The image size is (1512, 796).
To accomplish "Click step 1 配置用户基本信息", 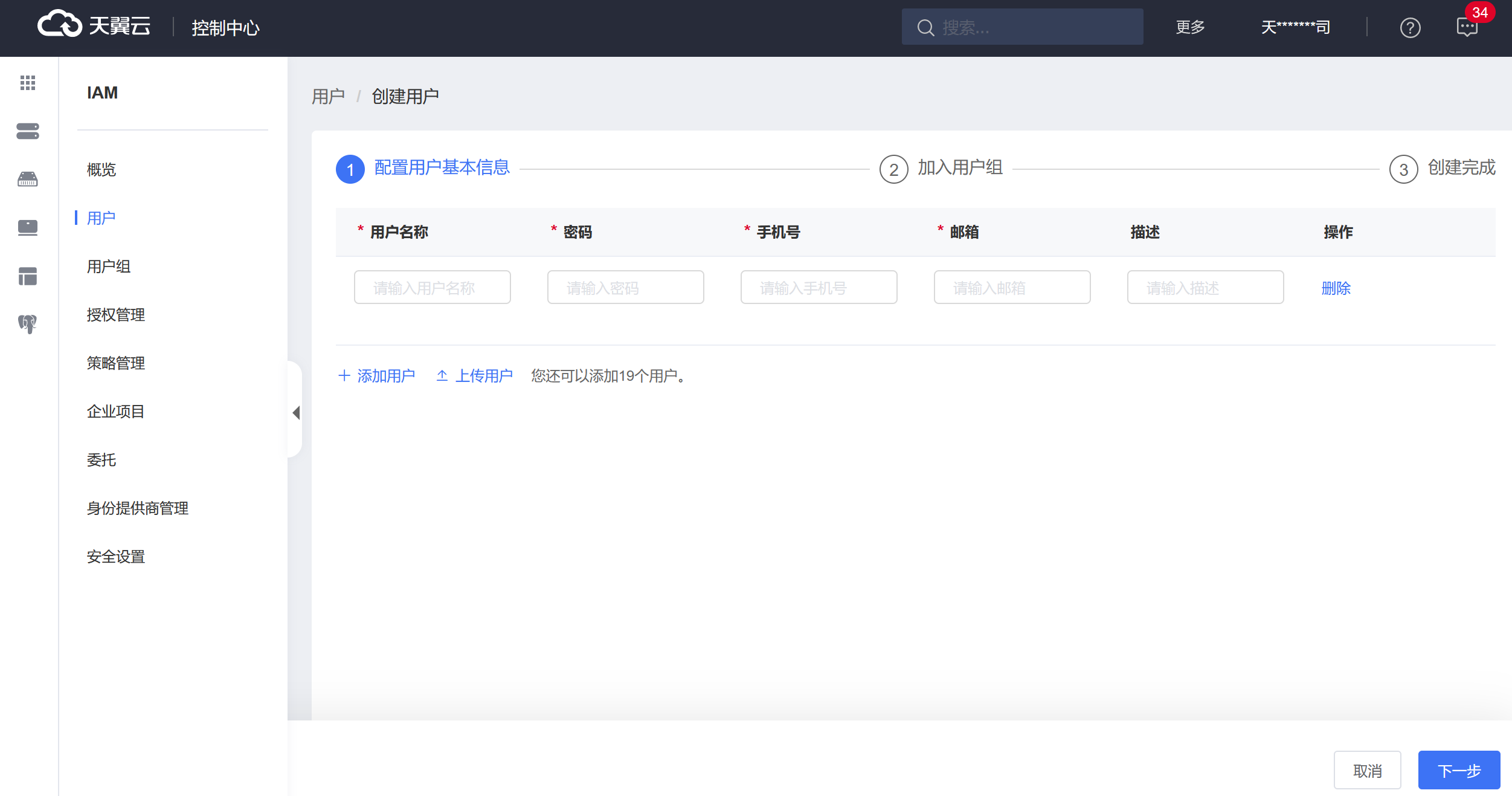I will click(x=423, y=169).
